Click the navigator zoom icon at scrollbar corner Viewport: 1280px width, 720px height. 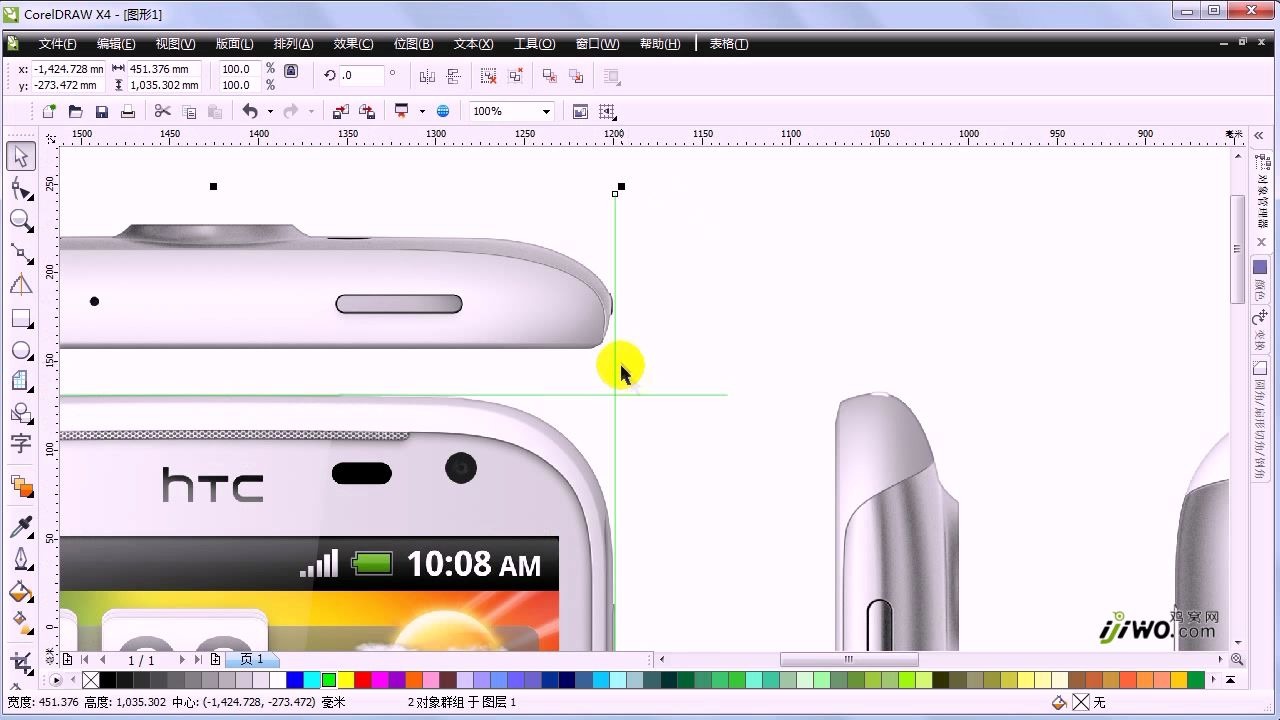coord(1237,659)
